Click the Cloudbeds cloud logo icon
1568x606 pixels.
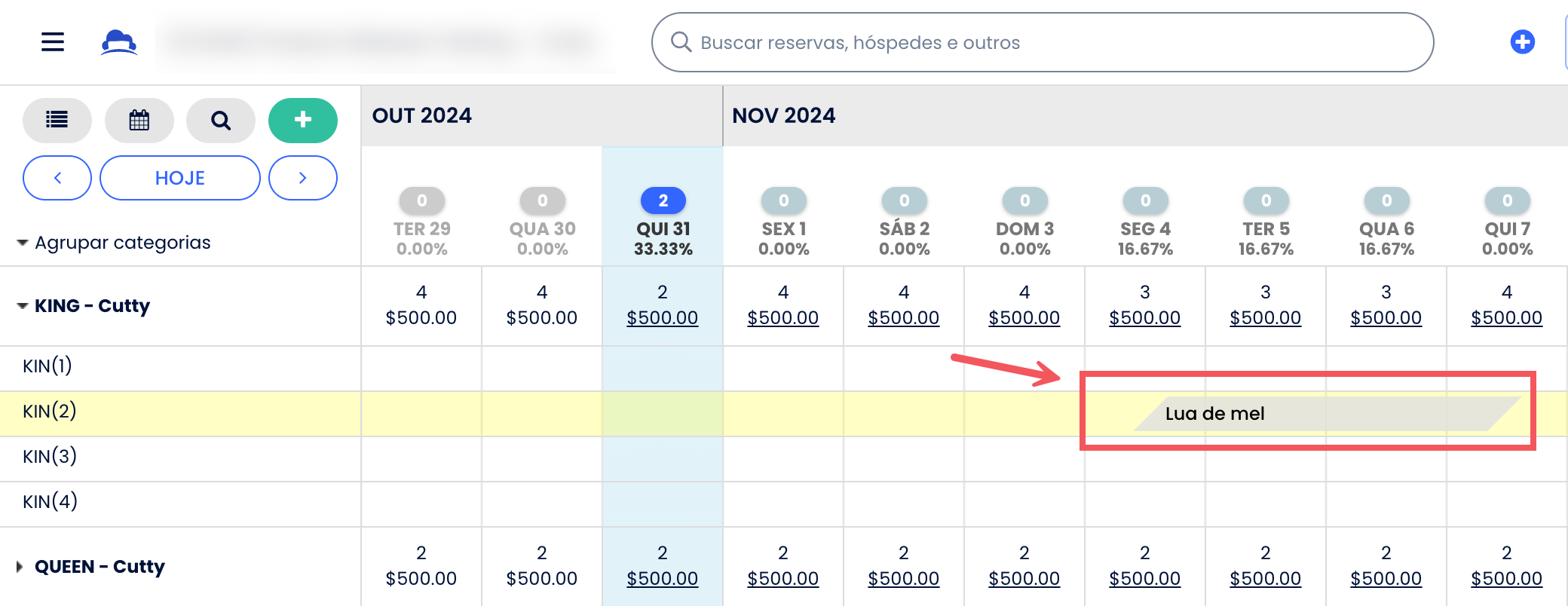tap(119, 42)
